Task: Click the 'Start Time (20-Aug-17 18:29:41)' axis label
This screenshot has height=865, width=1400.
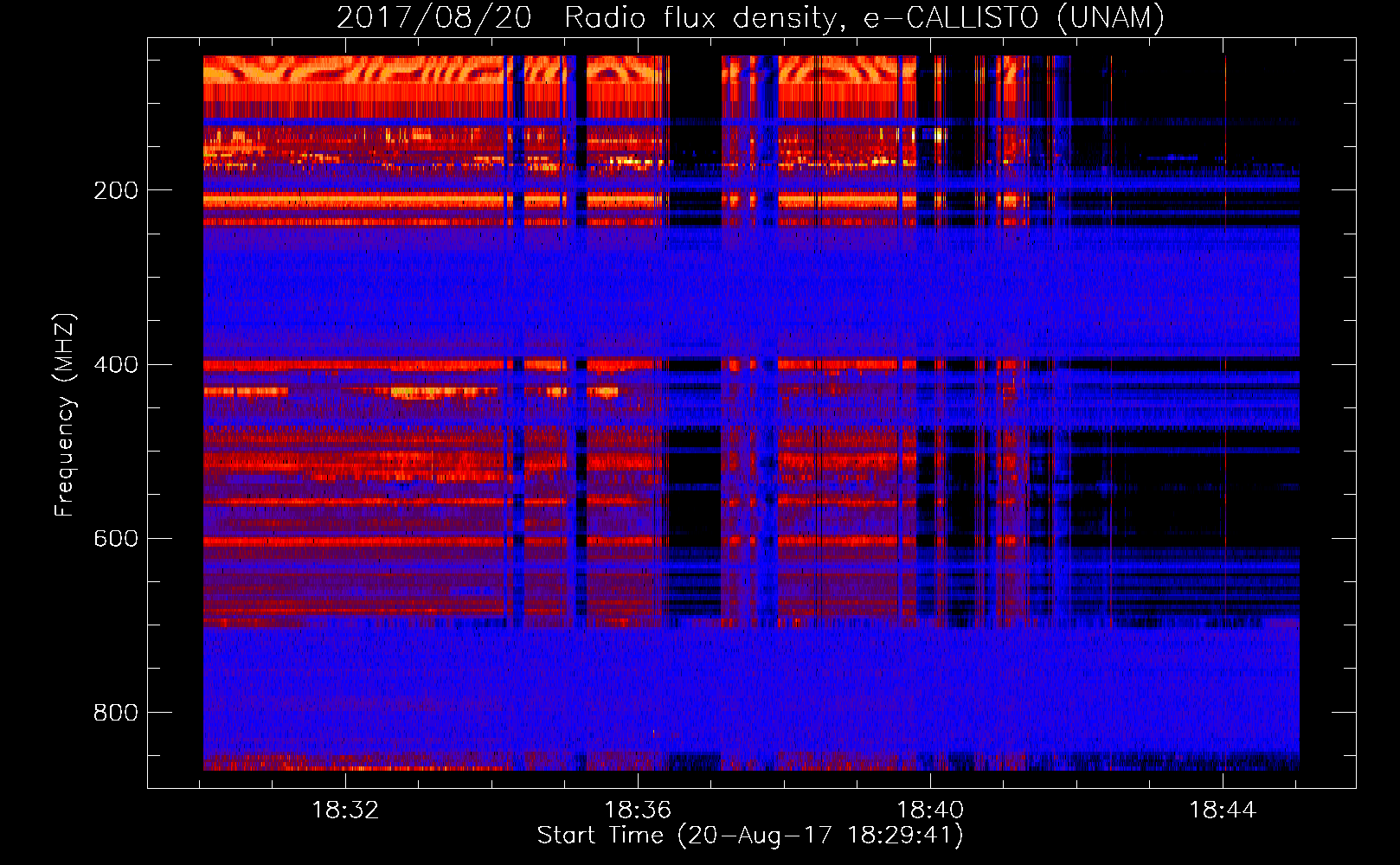Action: pos(750,836)
